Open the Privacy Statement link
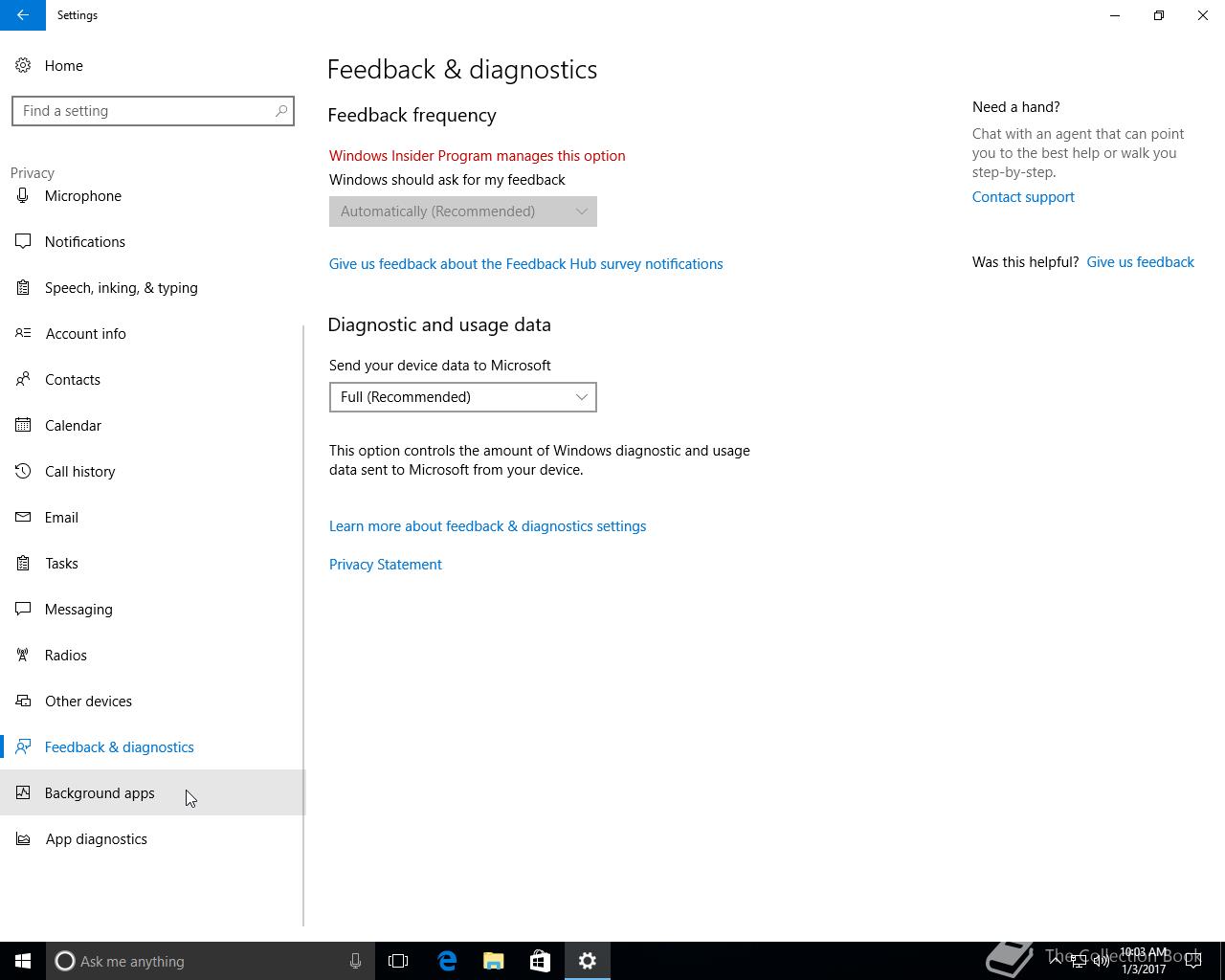Screen dimensions: 1225x980 pos(386,565)
